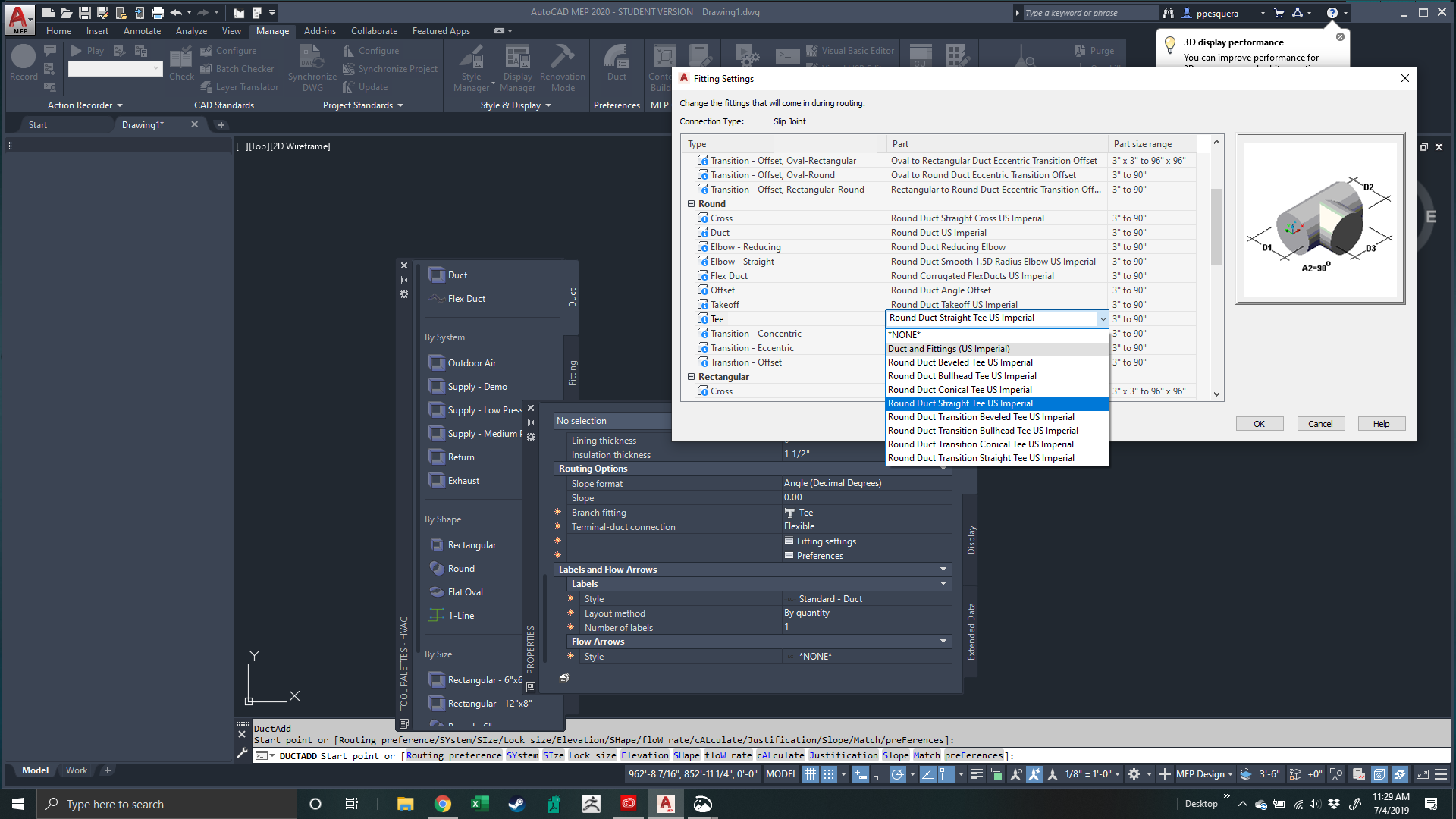Open the Synchronize DWG tool
1456x819 pixels.
[x=312, y=68]
